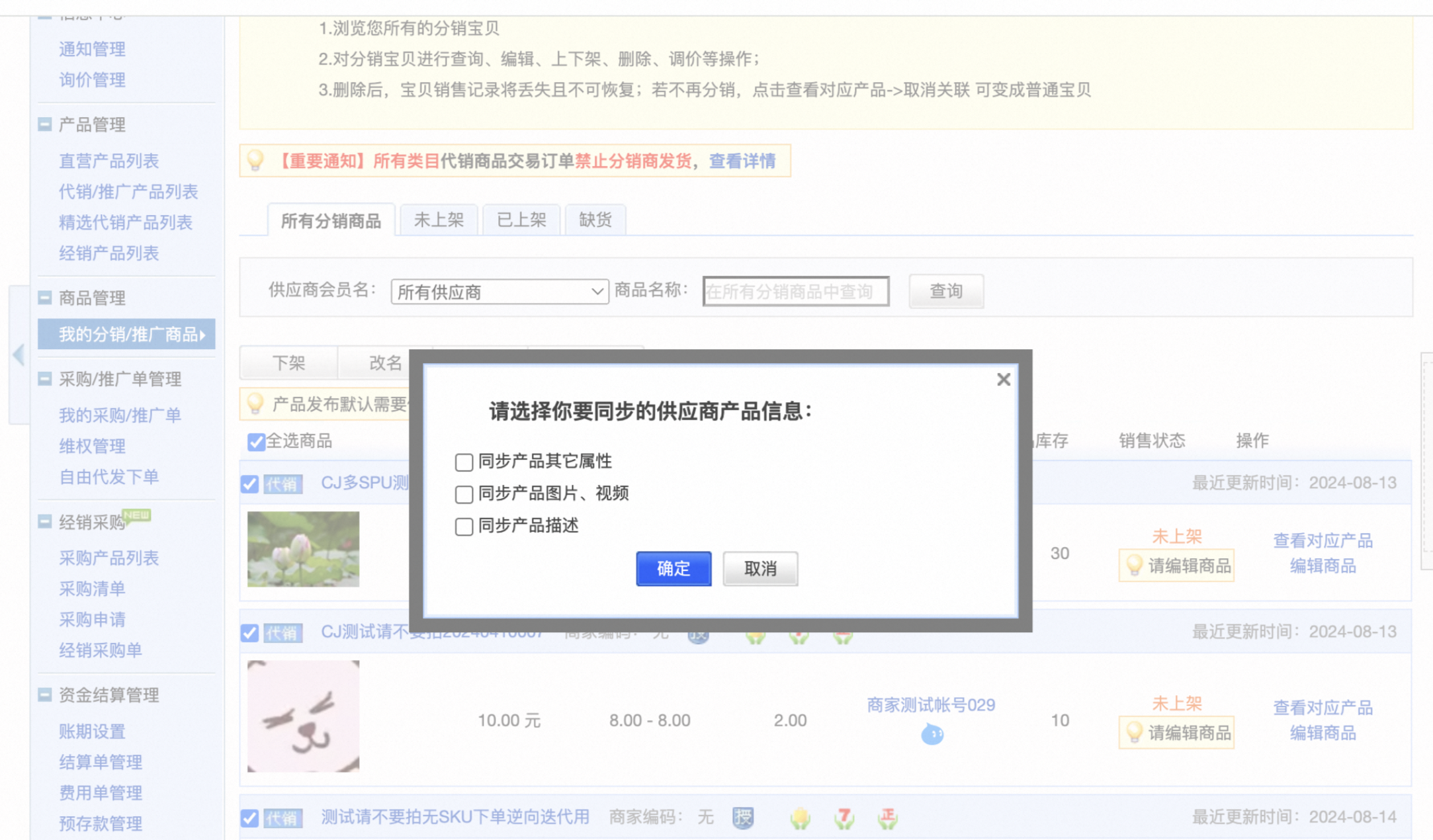Screen dimensions: 1433x840
Task: Collapse the 产品管理 sidebar section
Action: click(44, 124)
